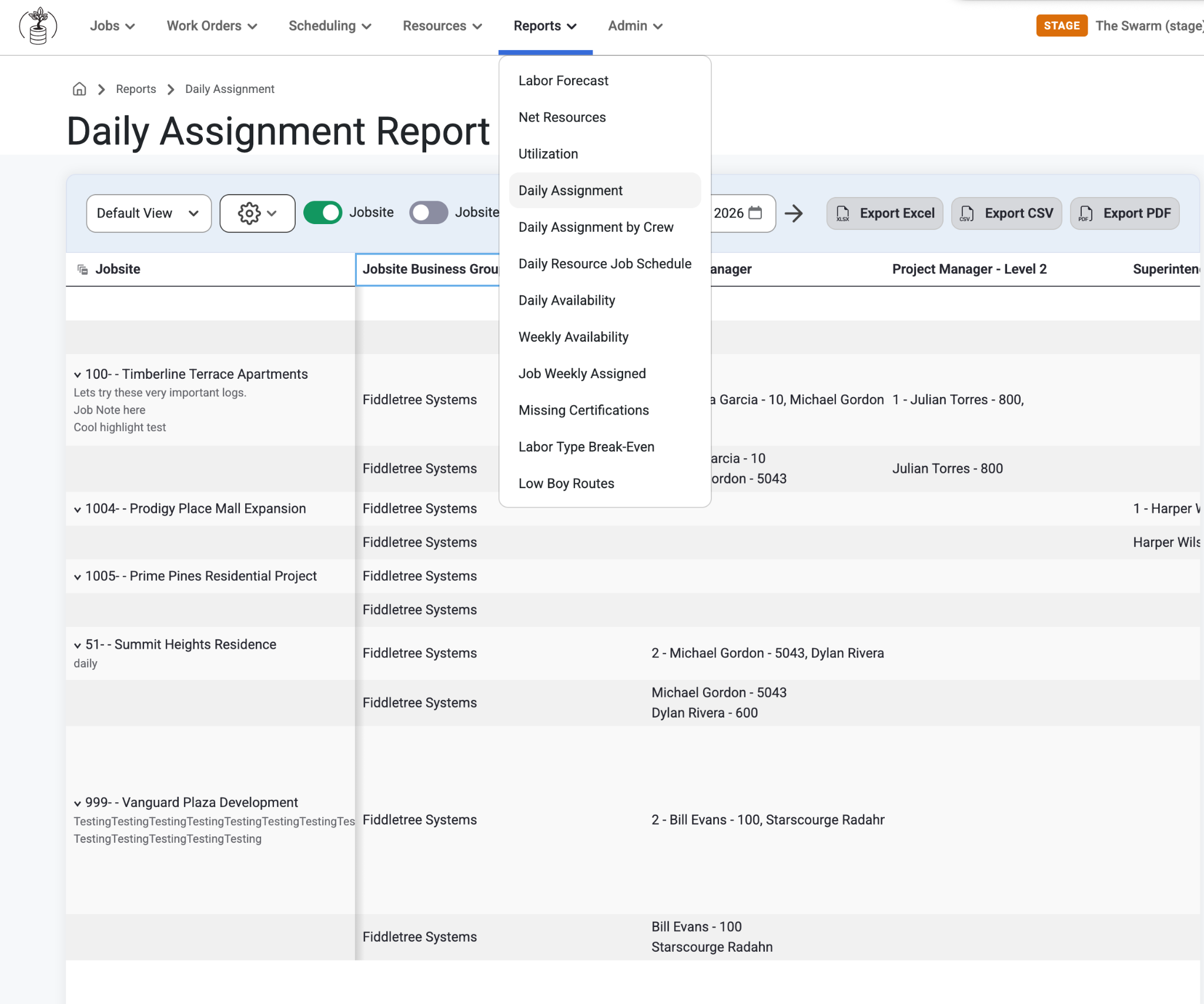Open the Default View dropdown
The image size is (1204, 1004).
click(149, 213)
